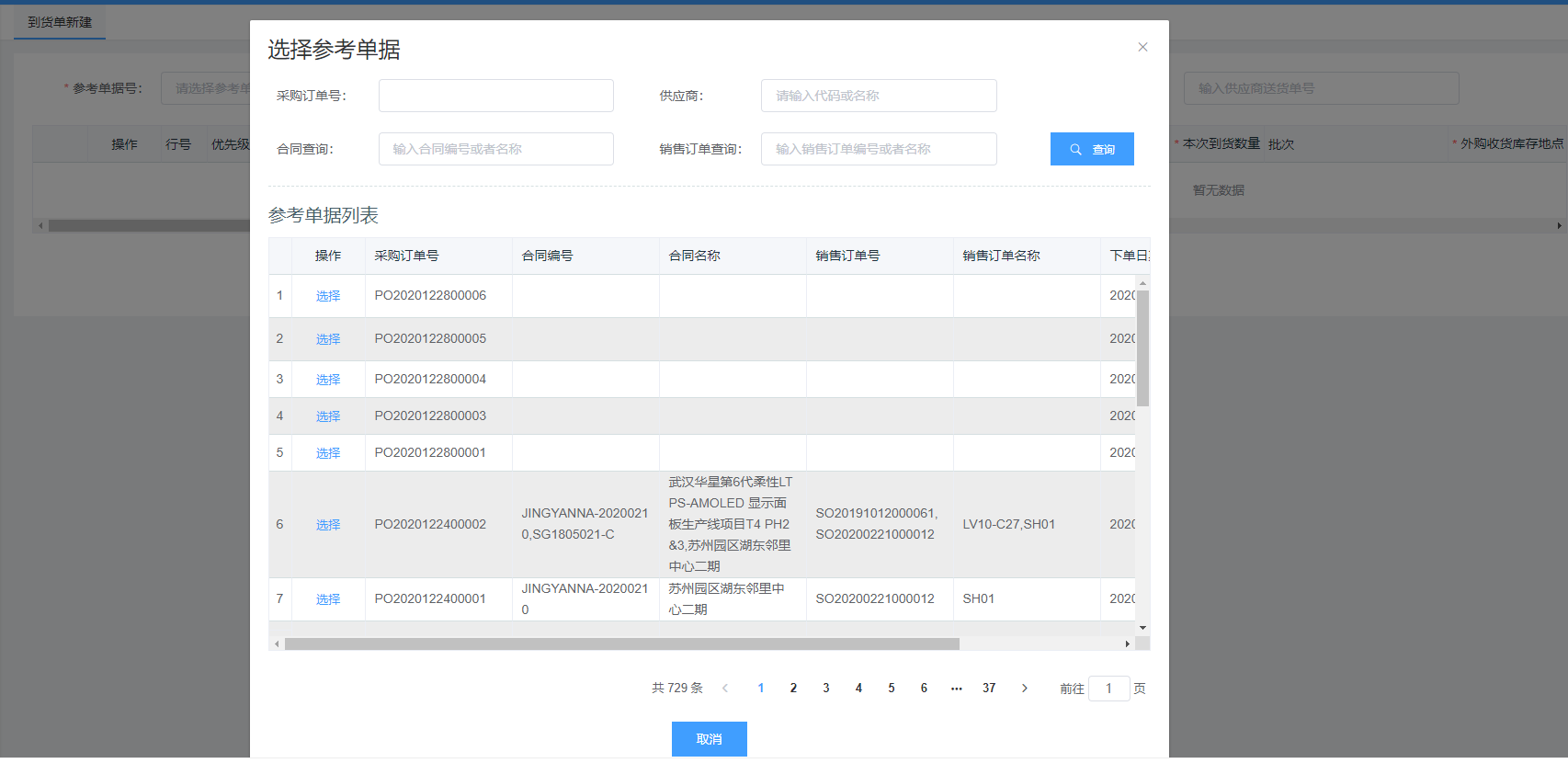Click the pagination ellipsis to jump pages
Screen dimensions: 1568x763
[x=956, y=689]
